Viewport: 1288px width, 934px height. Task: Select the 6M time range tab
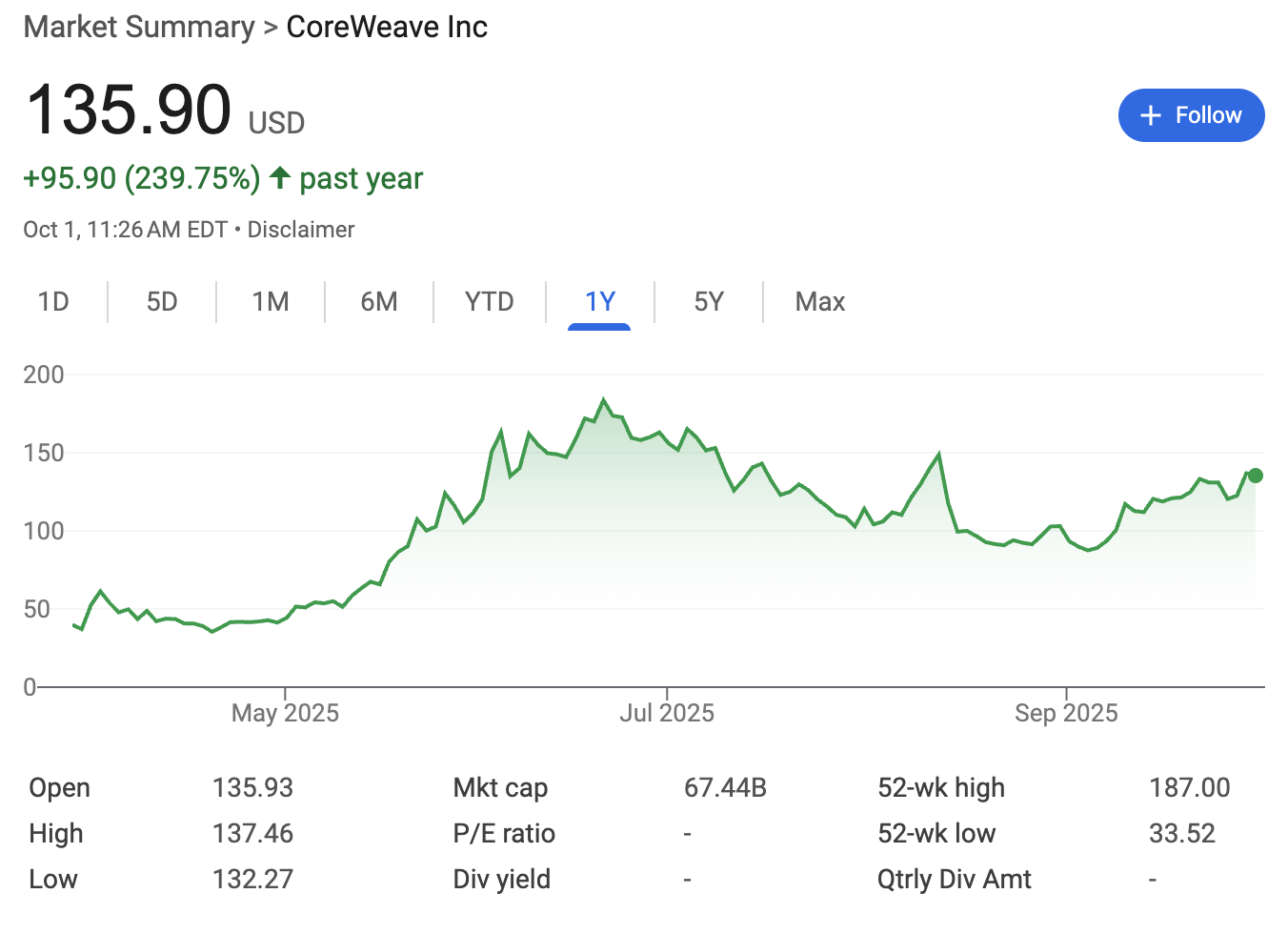(379, 302)
